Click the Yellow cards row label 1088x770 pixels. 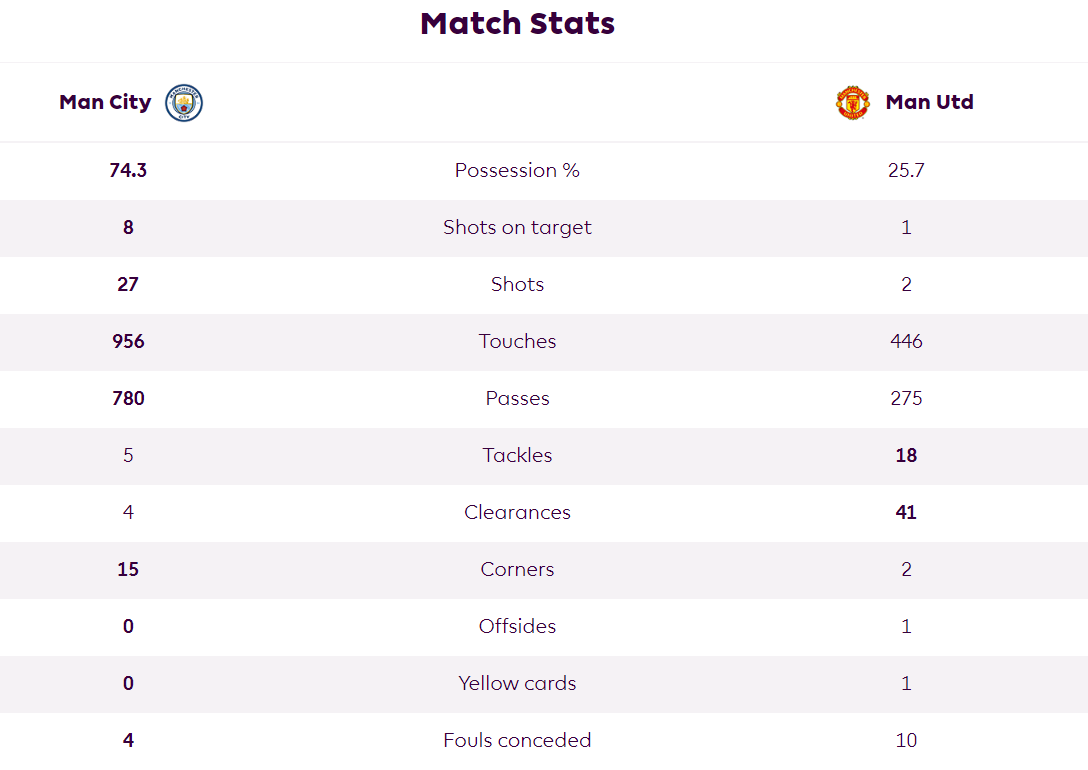[518, 683]
